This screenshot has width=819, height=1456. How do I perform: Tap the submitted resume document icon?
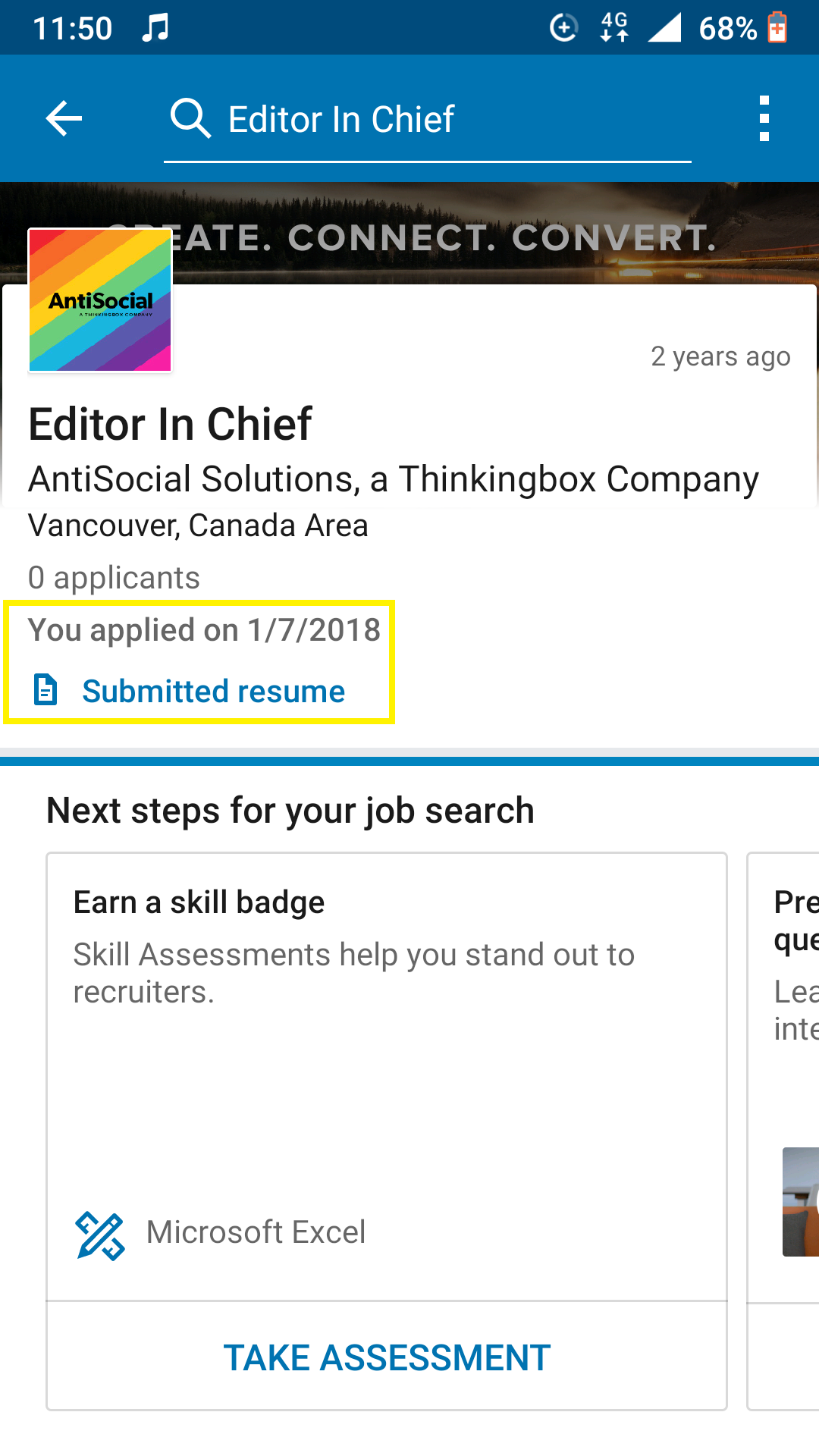[45, 689]
